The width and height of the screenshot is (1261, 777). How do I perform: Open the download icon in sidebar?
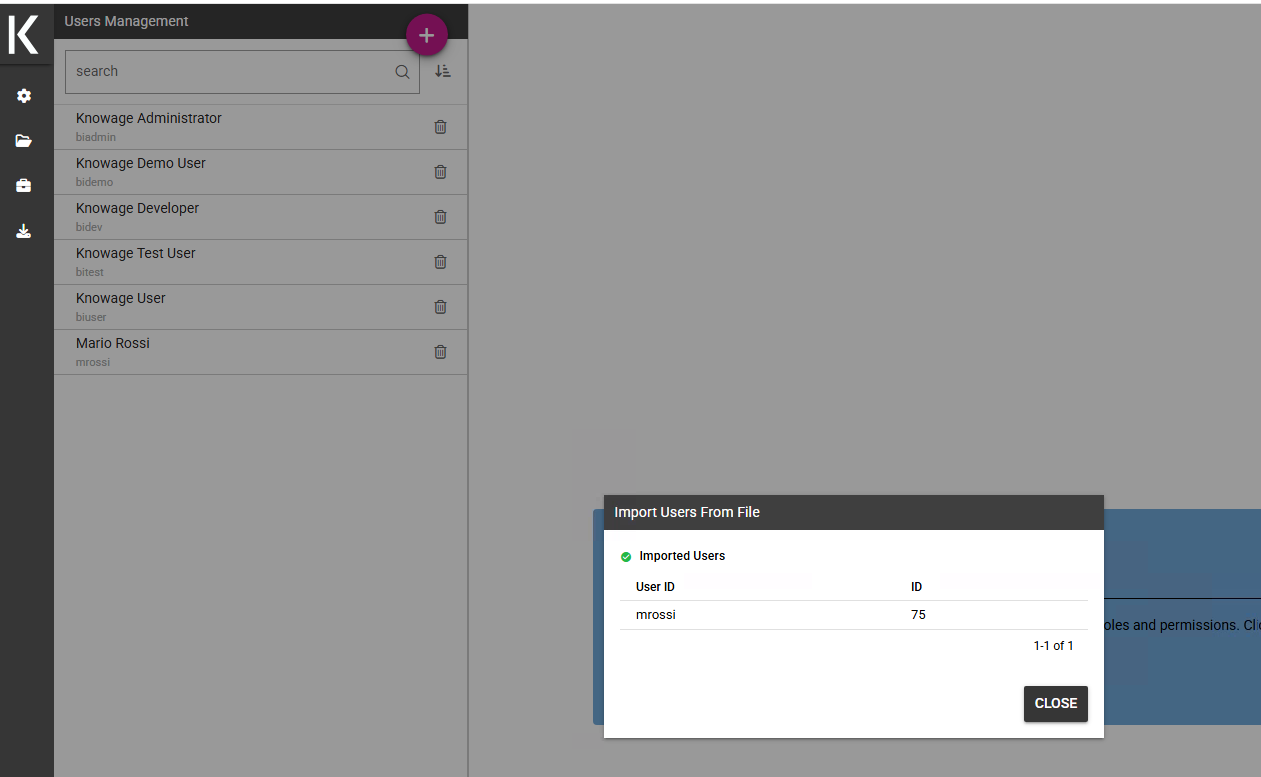(x=24, y=231)
